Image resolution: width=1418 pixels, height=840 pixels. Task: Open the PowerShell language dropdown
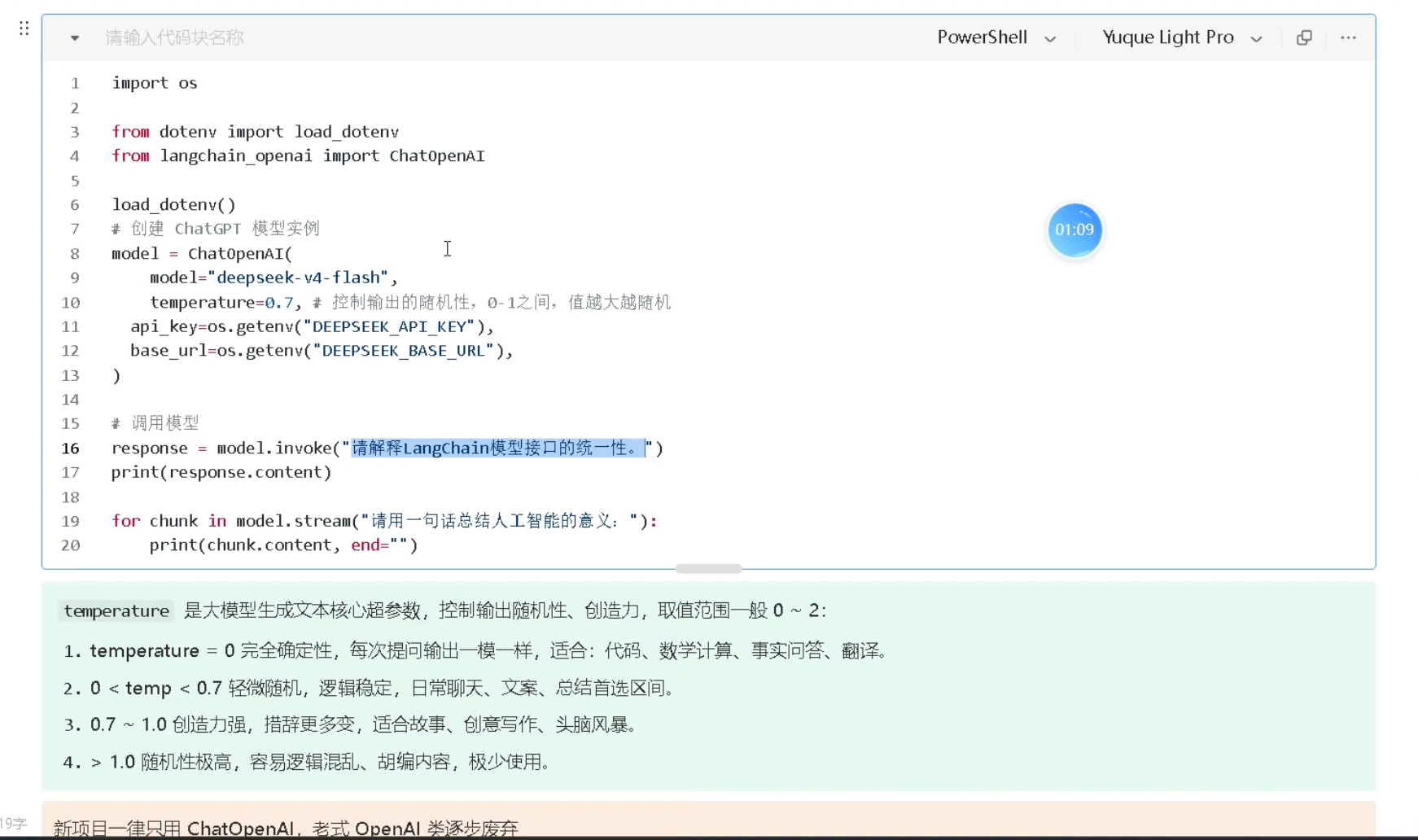(996, 37)
